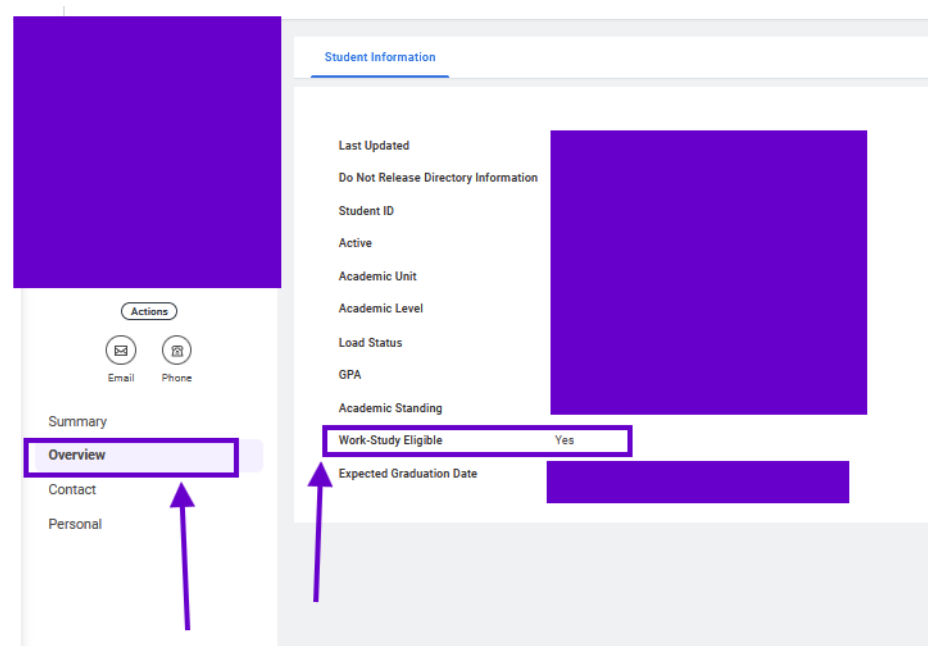Click the Academic Unit label

pyautogui.click(x=378, y=276)
